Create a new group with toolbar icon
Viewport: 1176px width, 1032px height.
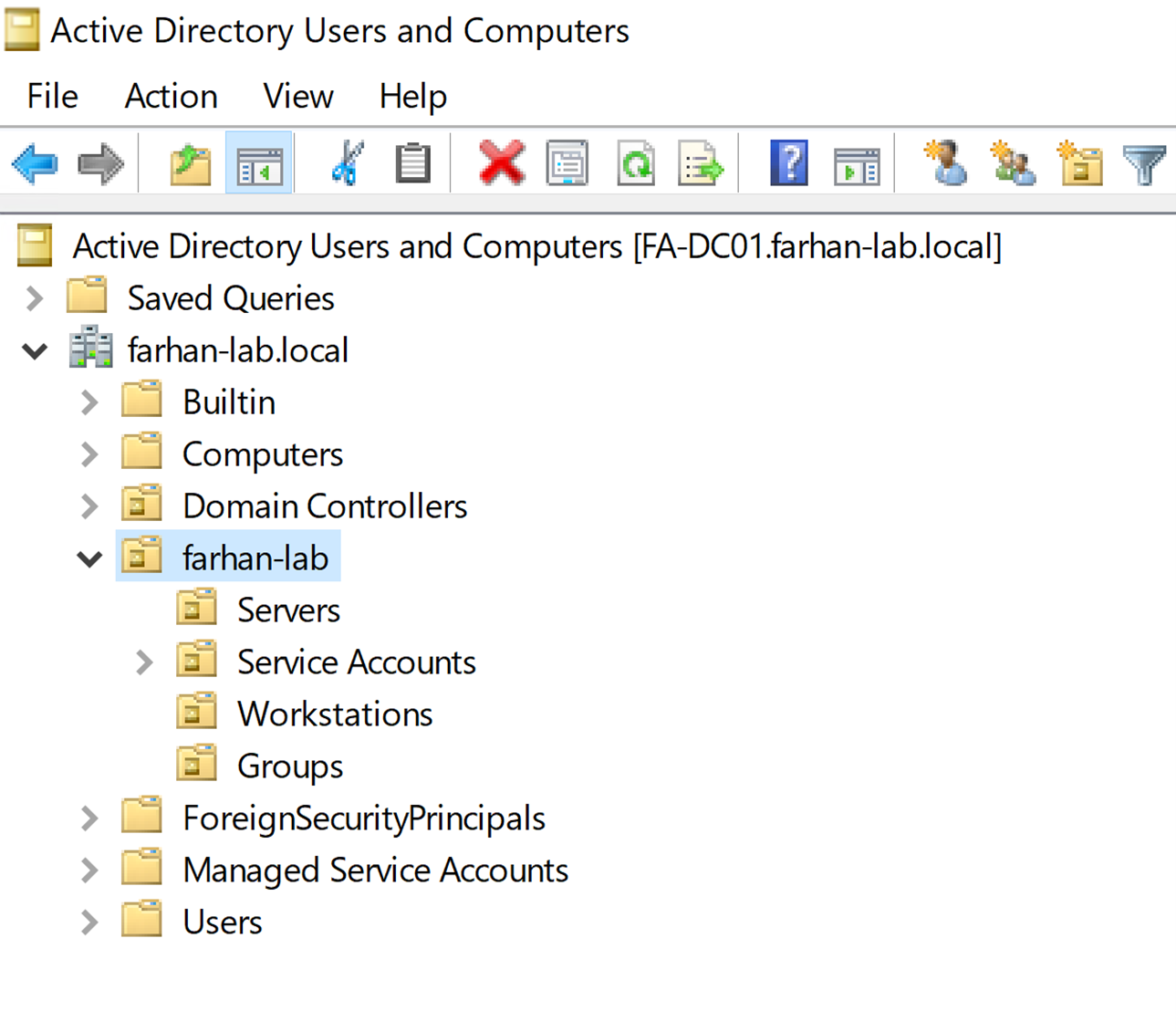coord(1012,164)
